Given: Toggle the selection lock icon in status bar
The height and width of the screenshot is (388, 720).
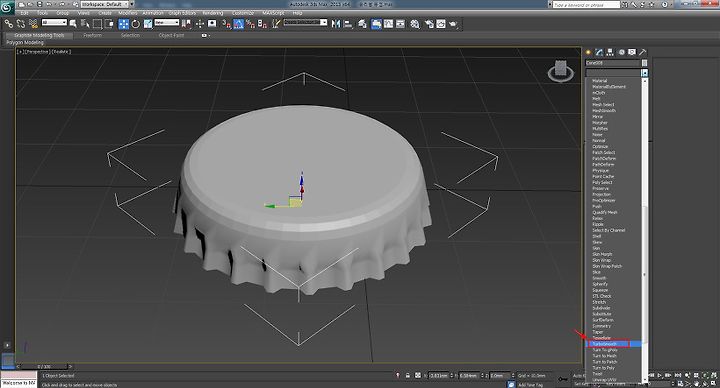Looking at the screenshot, I should [x=407, y=375].
